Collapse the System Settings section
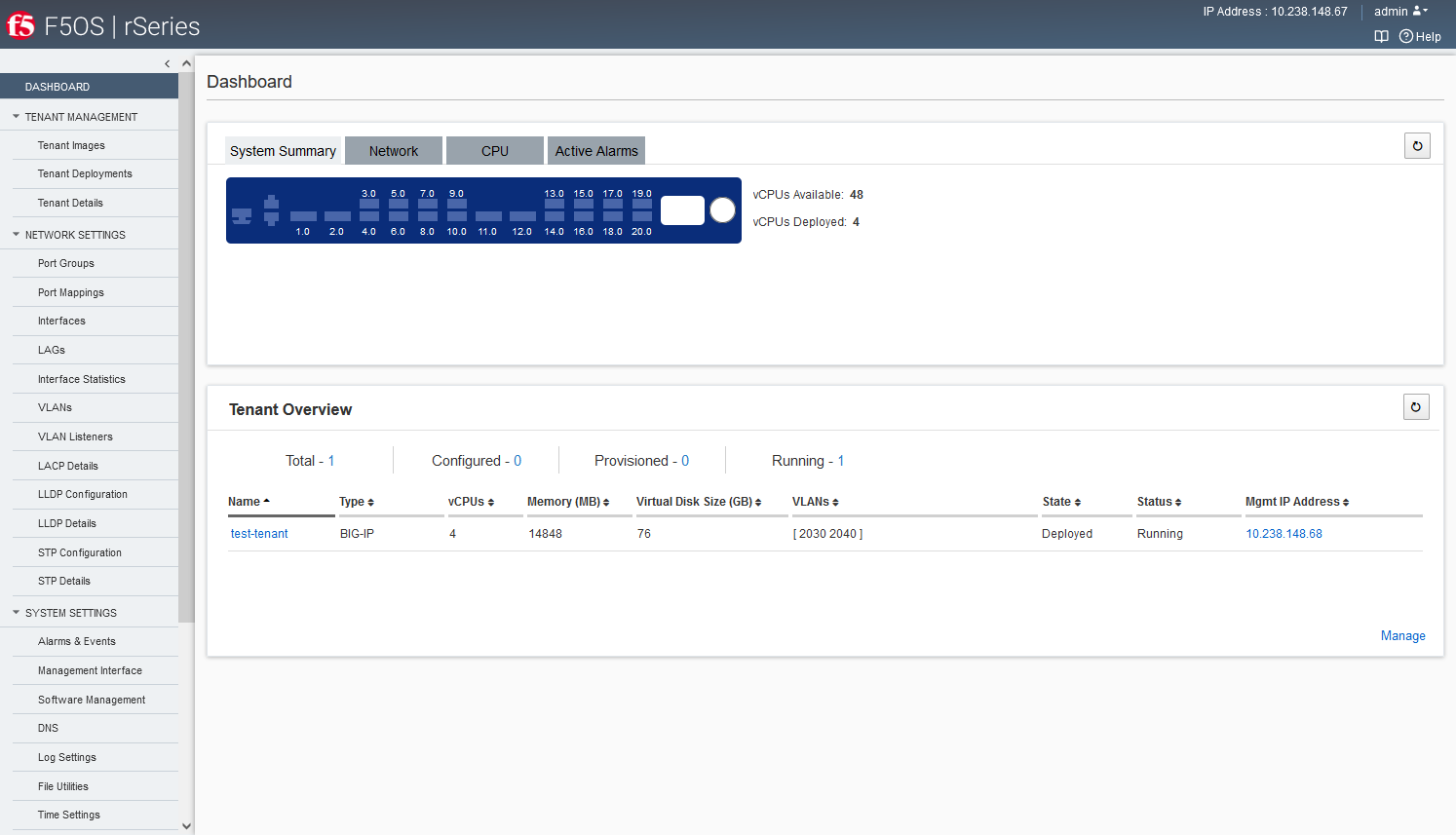 [x=17, y=613]
